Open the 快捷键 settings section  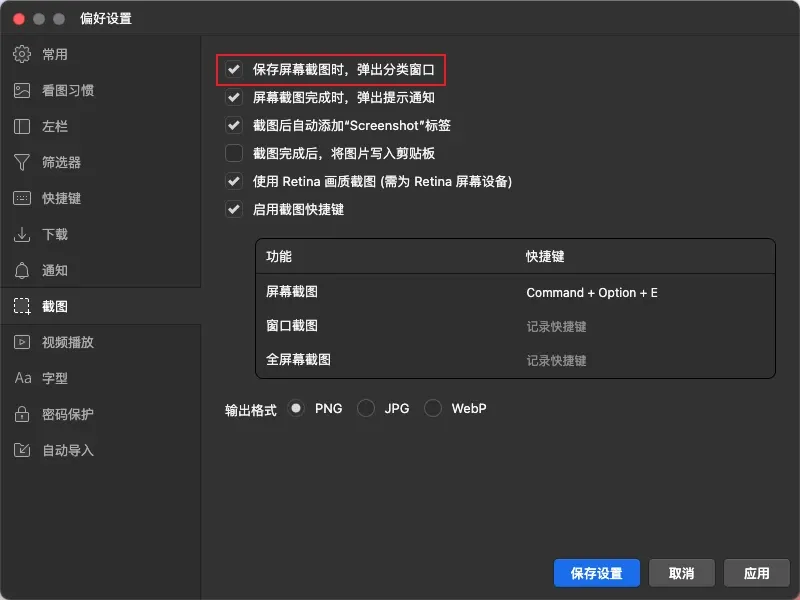tap(101, 198)
